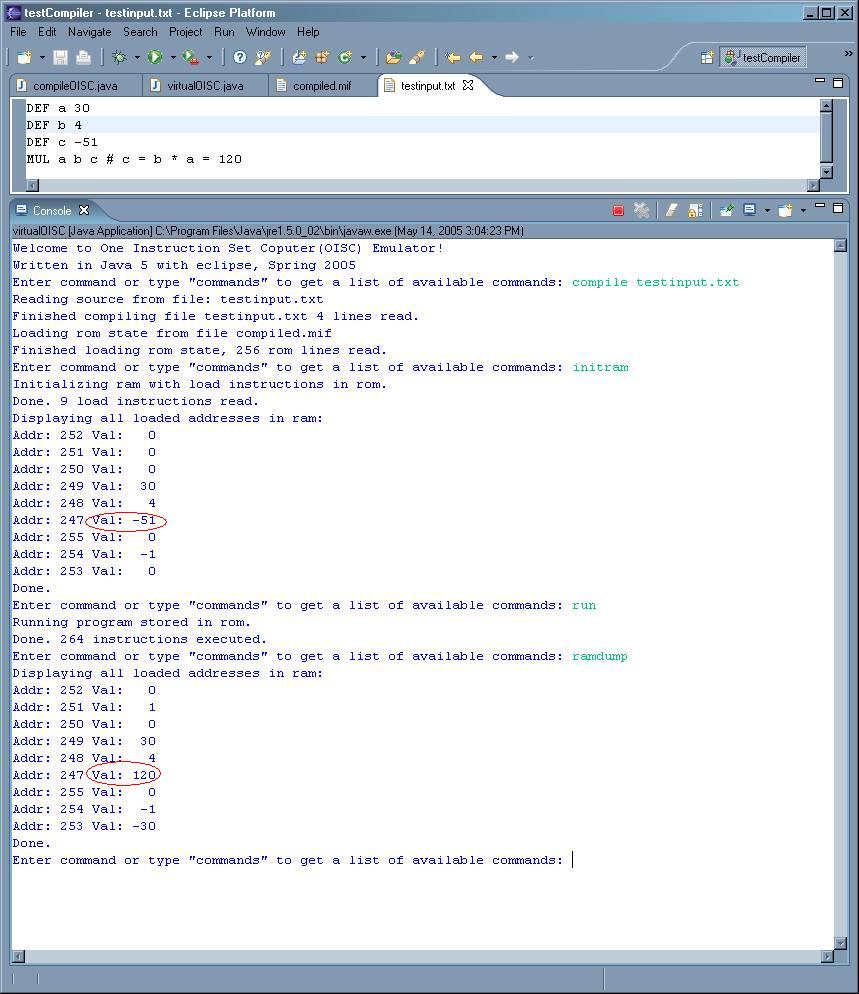
Task: Click the 'MUL a b c' line in editor
Action: (134, 159)
